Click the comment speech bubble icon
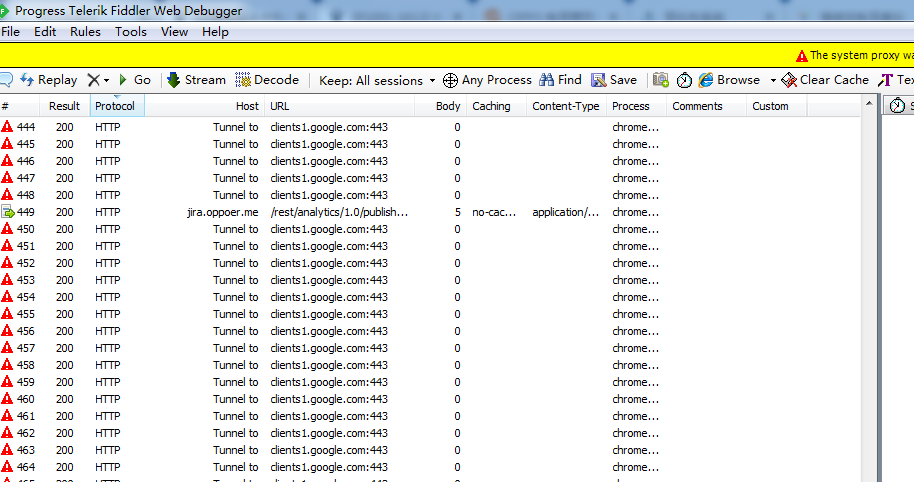This screenshot has height=482, width=914. (6, 80)
